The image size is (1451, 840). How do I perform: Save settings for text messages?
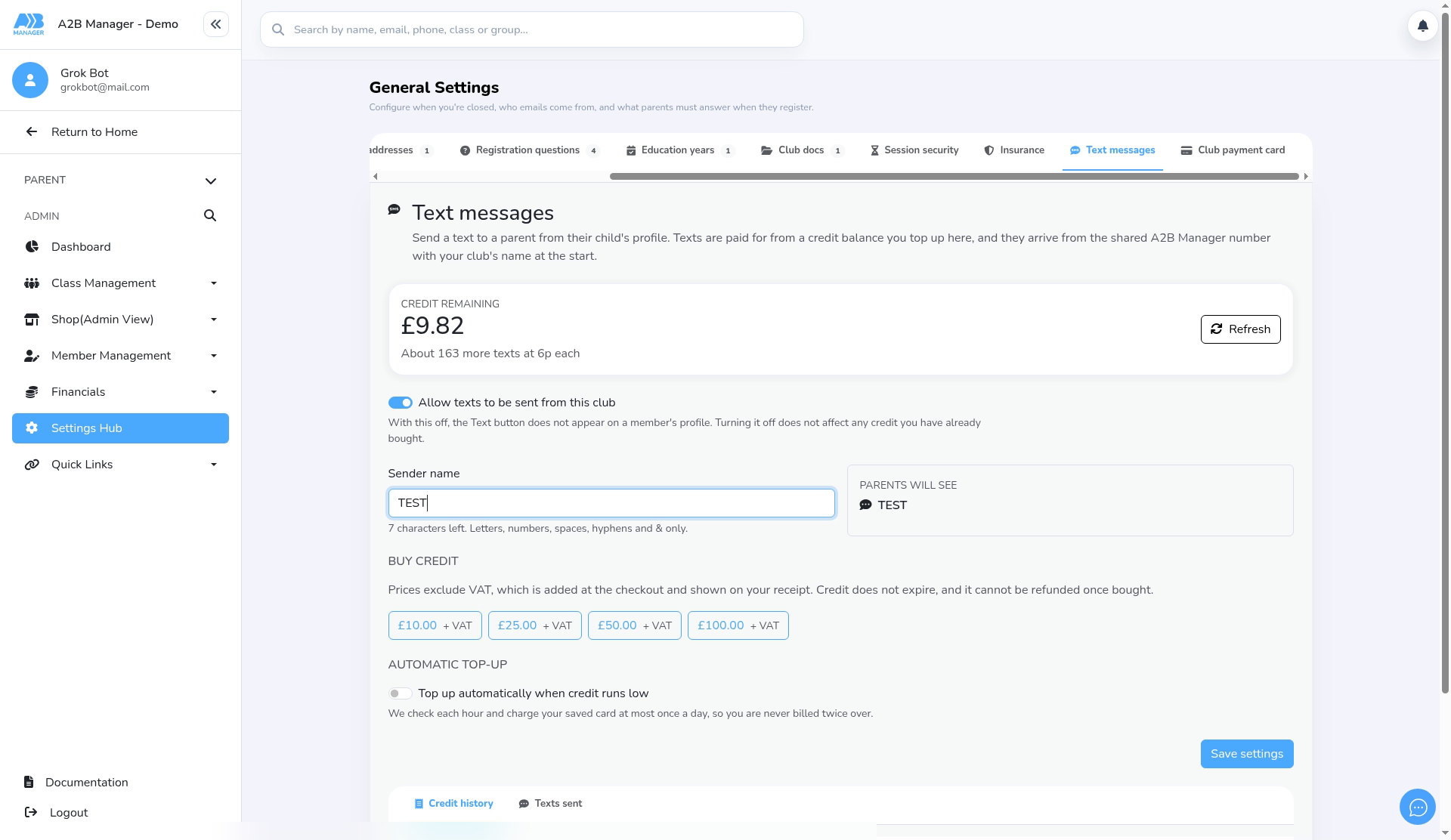point(1247,754)
